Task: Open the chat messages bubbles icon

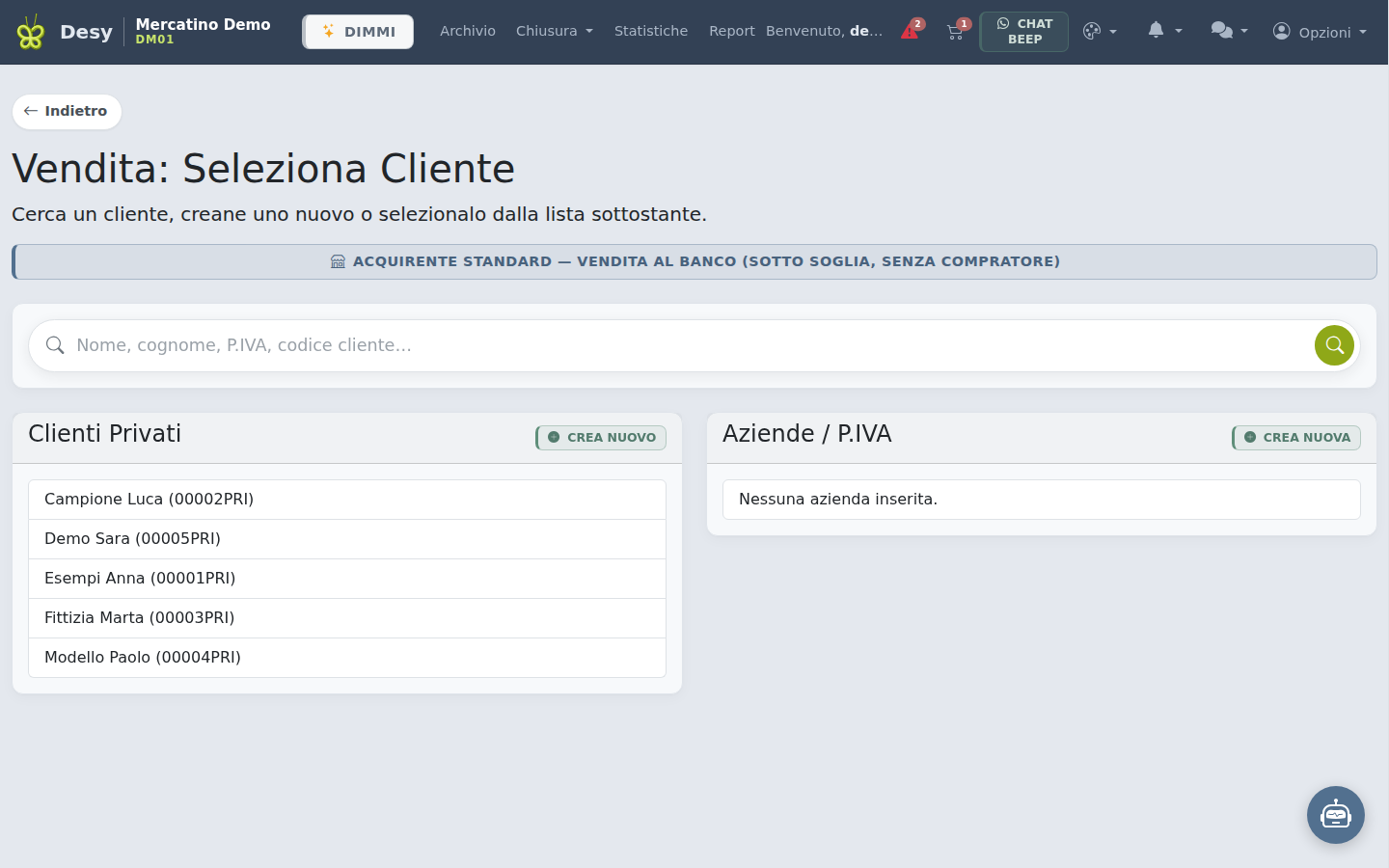Action: click(1229, 31)
